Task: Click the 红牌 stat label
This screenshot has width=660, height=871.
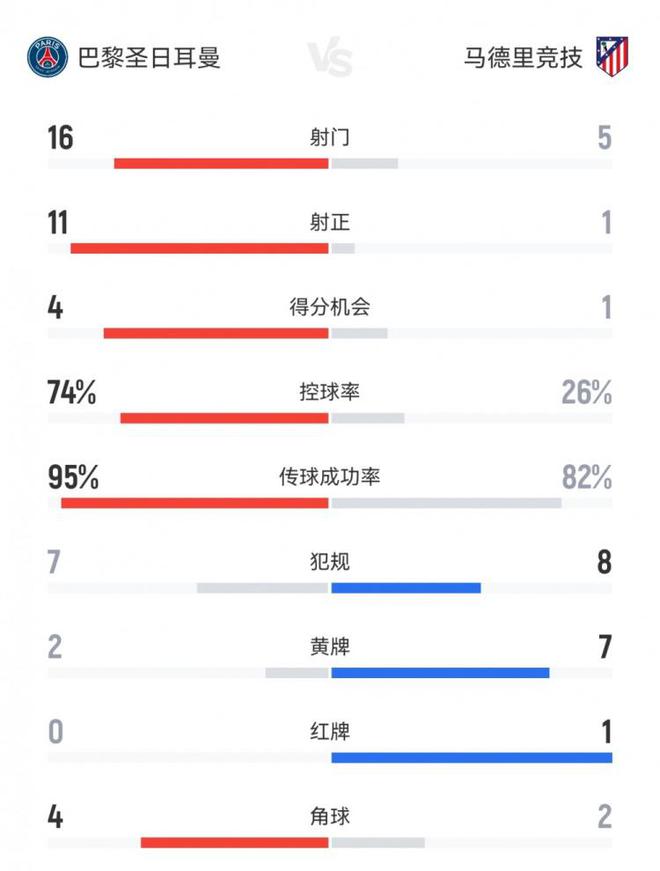Action: [330, 732]
